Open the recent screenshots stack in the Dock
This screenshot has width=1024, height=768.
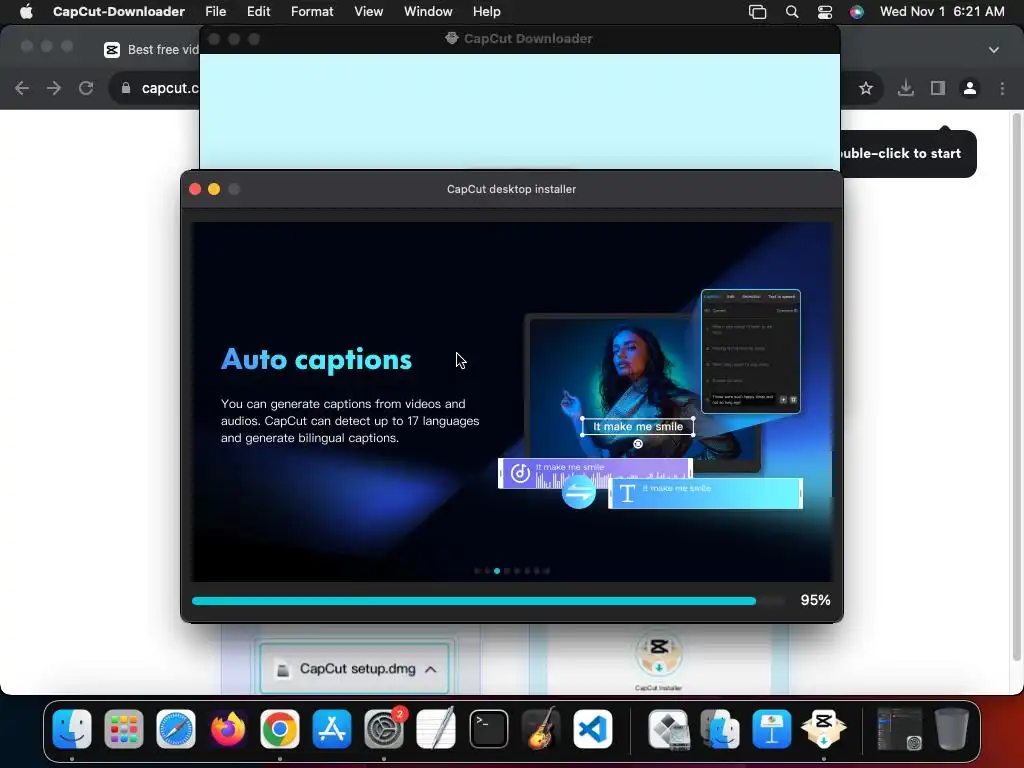pos(899,729)
